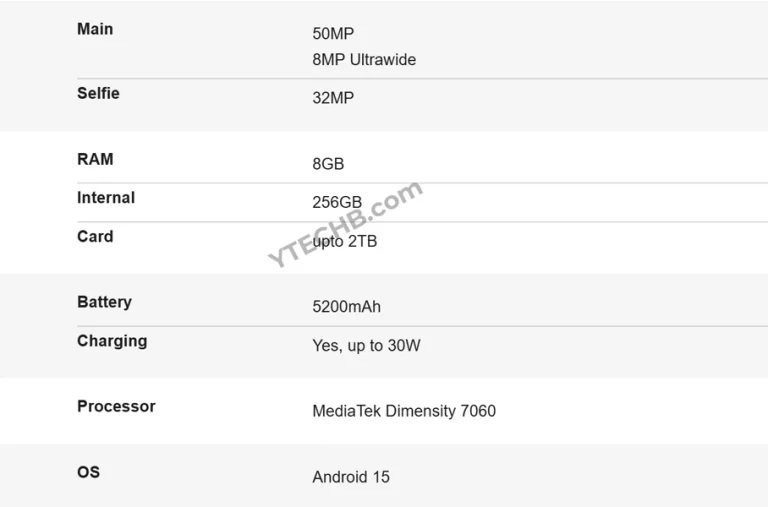Select the 8GB RAM value
The height and width of the screenshot is (507, 768).
coord(328,164)
